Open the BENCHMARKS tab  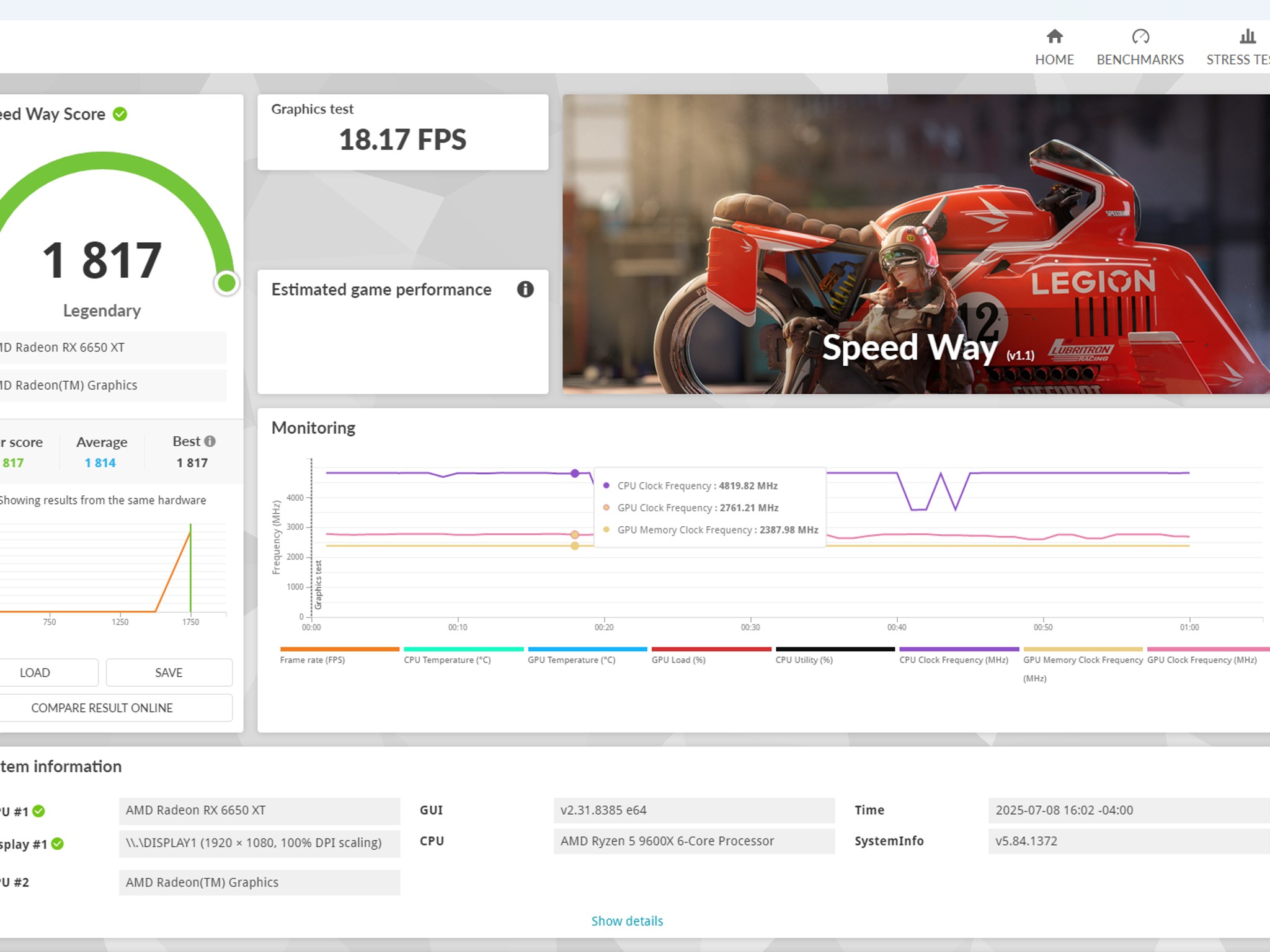[x=1140, y=59]
